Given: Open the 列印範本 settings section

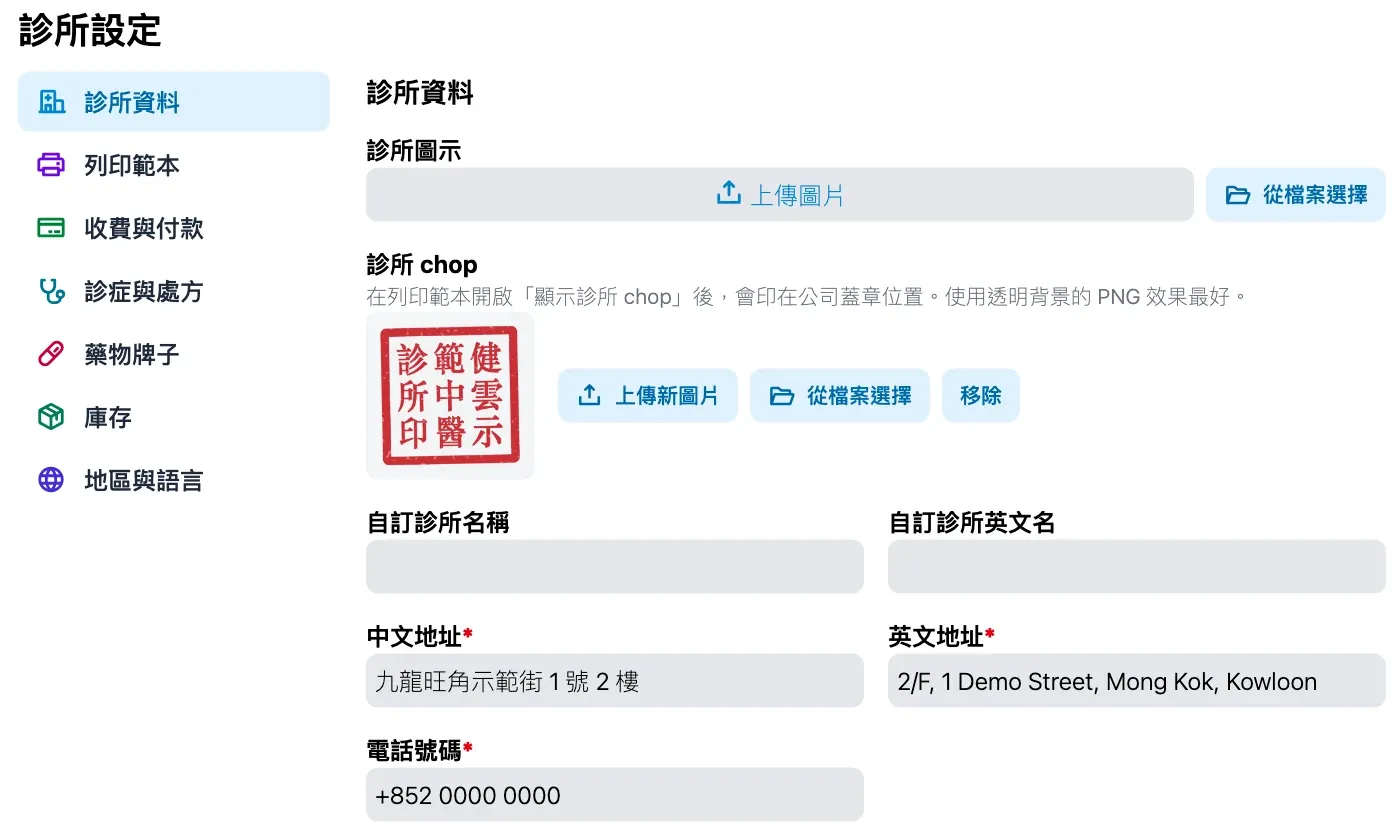Looking at the screenshot, I should [x=174, y=165].
